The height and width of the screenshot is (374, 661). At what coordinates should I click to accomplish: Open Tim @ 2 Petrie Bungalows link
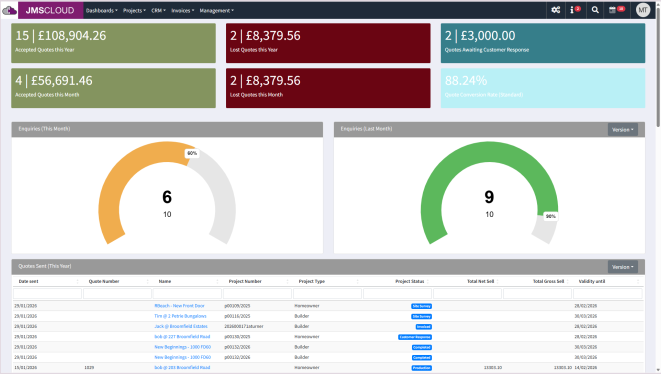pos(180,316)
